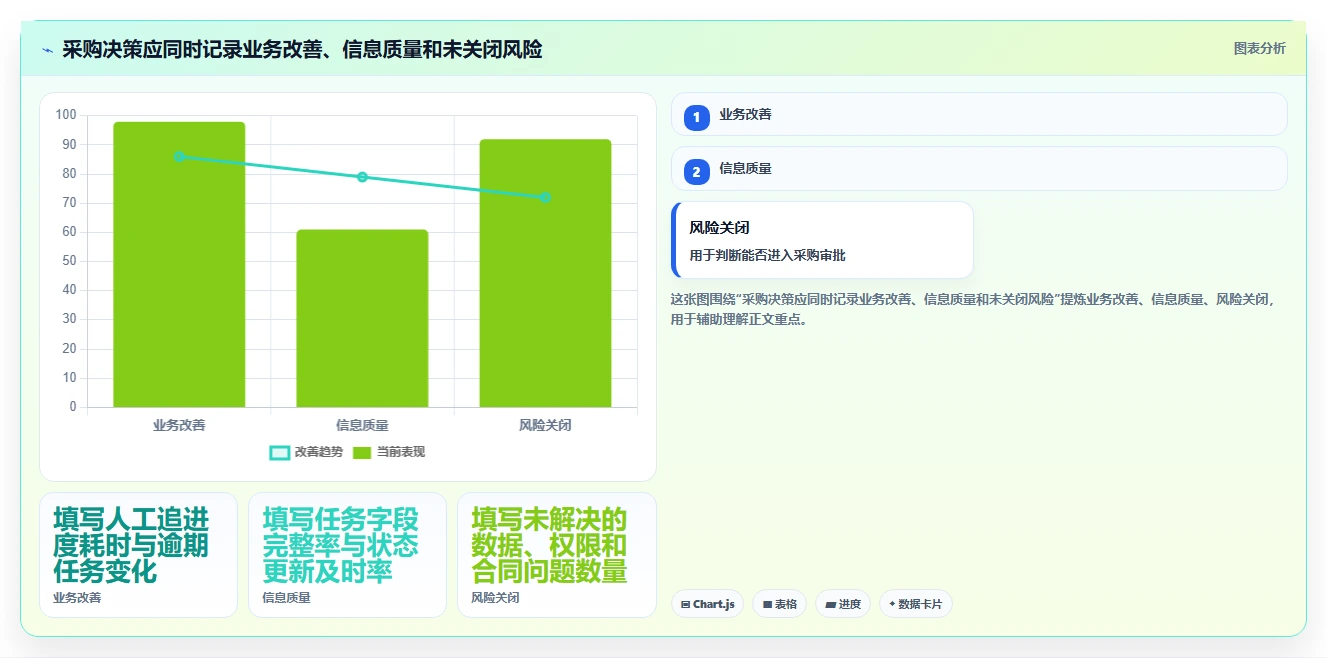The width and height of the screenshot is (1327, 658).
Task: Open the 风险关闭 highlighted card
Action: (822, 240)
